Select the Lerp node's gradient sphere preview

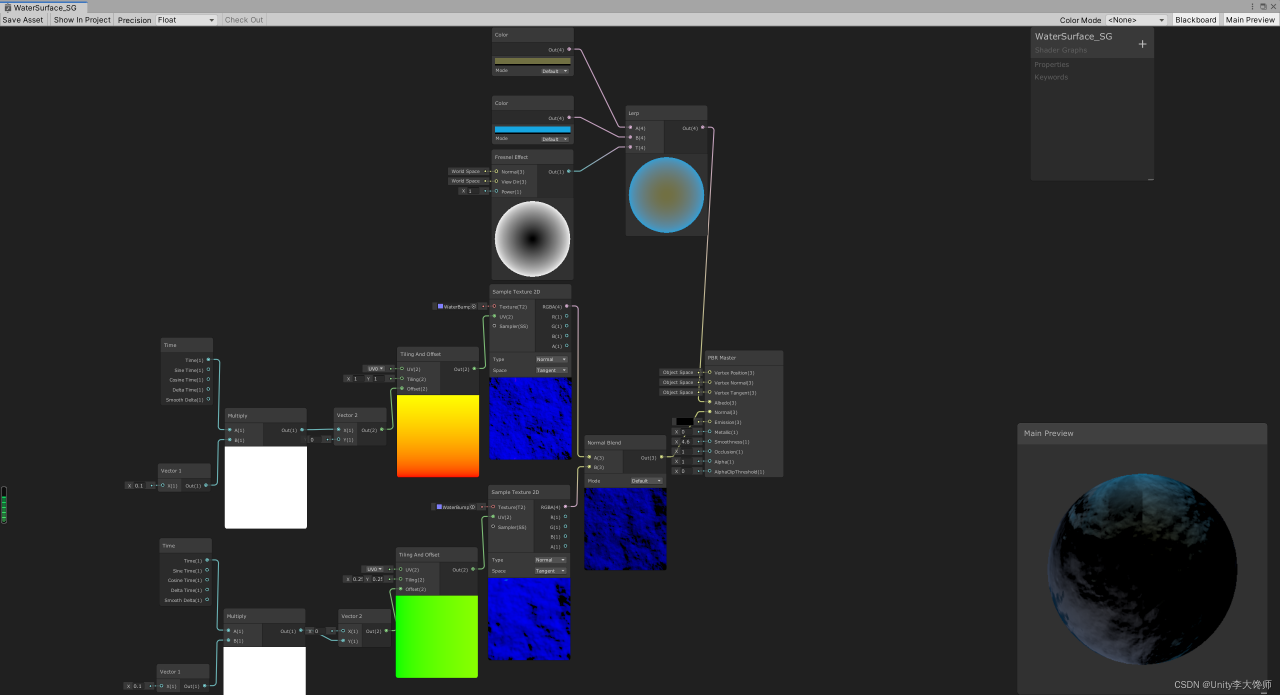click(x=666, y=195)
